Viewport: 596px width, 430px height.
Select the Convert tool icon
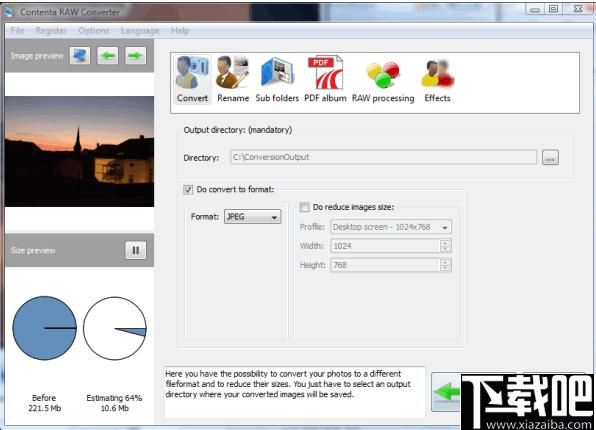[192, 79]
